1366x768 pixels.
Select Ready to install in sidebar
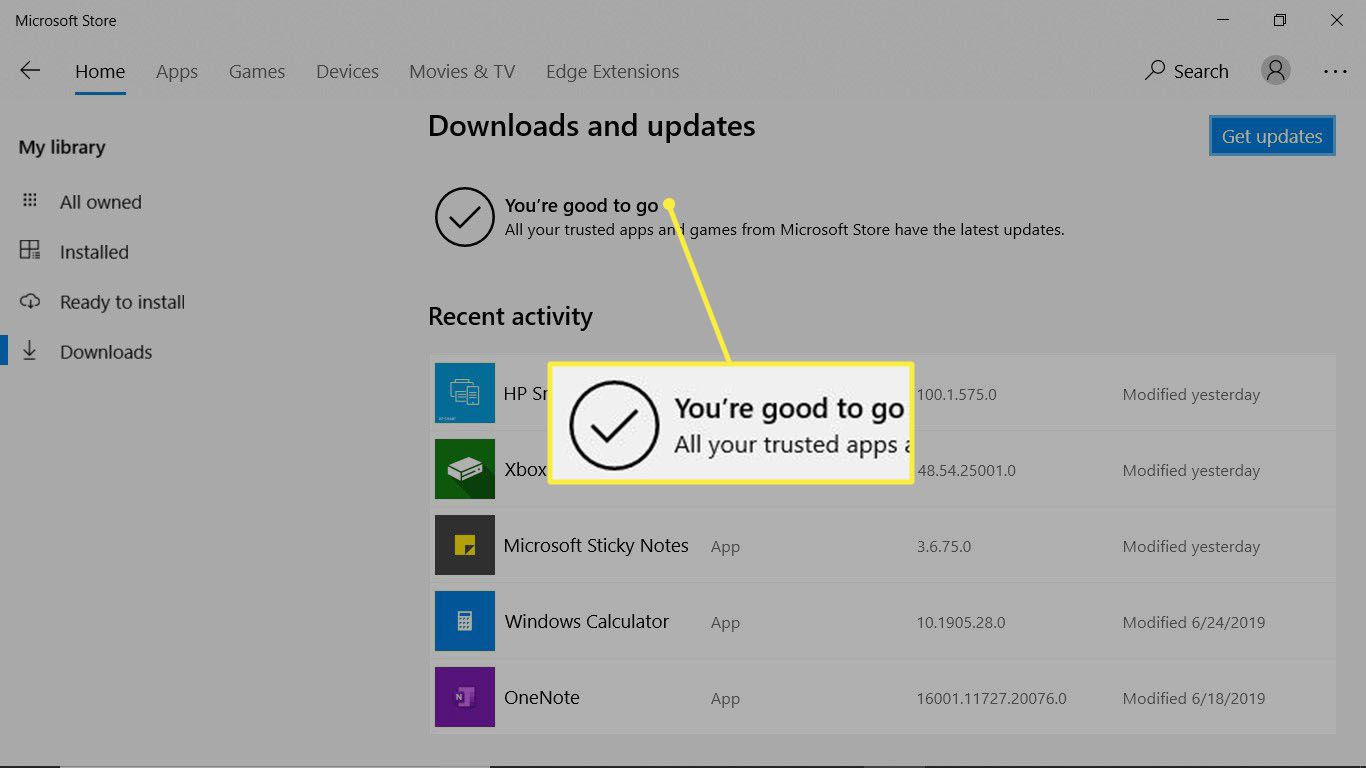122,302
